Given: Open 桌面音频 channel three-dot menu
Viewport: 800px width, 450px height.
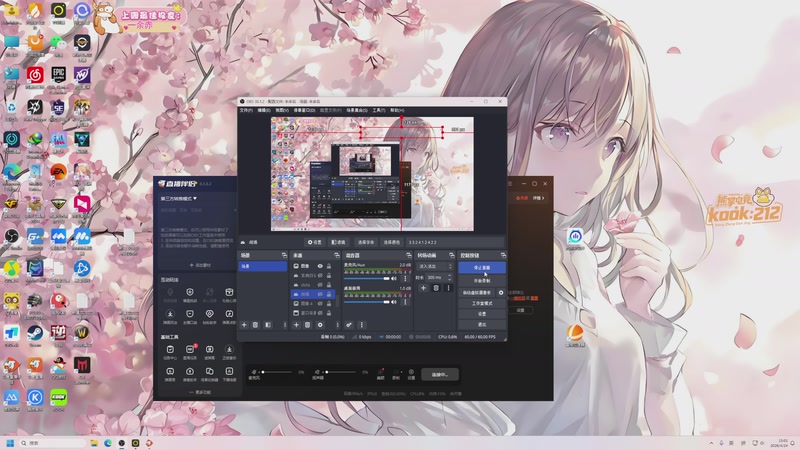Looking at the screenshot, I should 406,302.
